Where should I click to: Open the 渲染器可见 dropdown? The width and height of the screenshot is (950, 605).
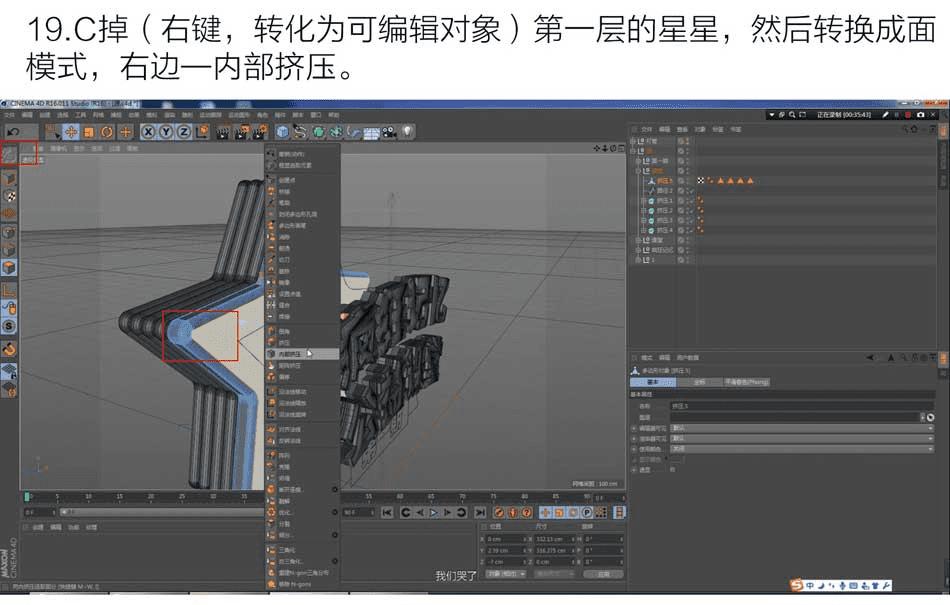pyautogui.click(x=802, y=438)
